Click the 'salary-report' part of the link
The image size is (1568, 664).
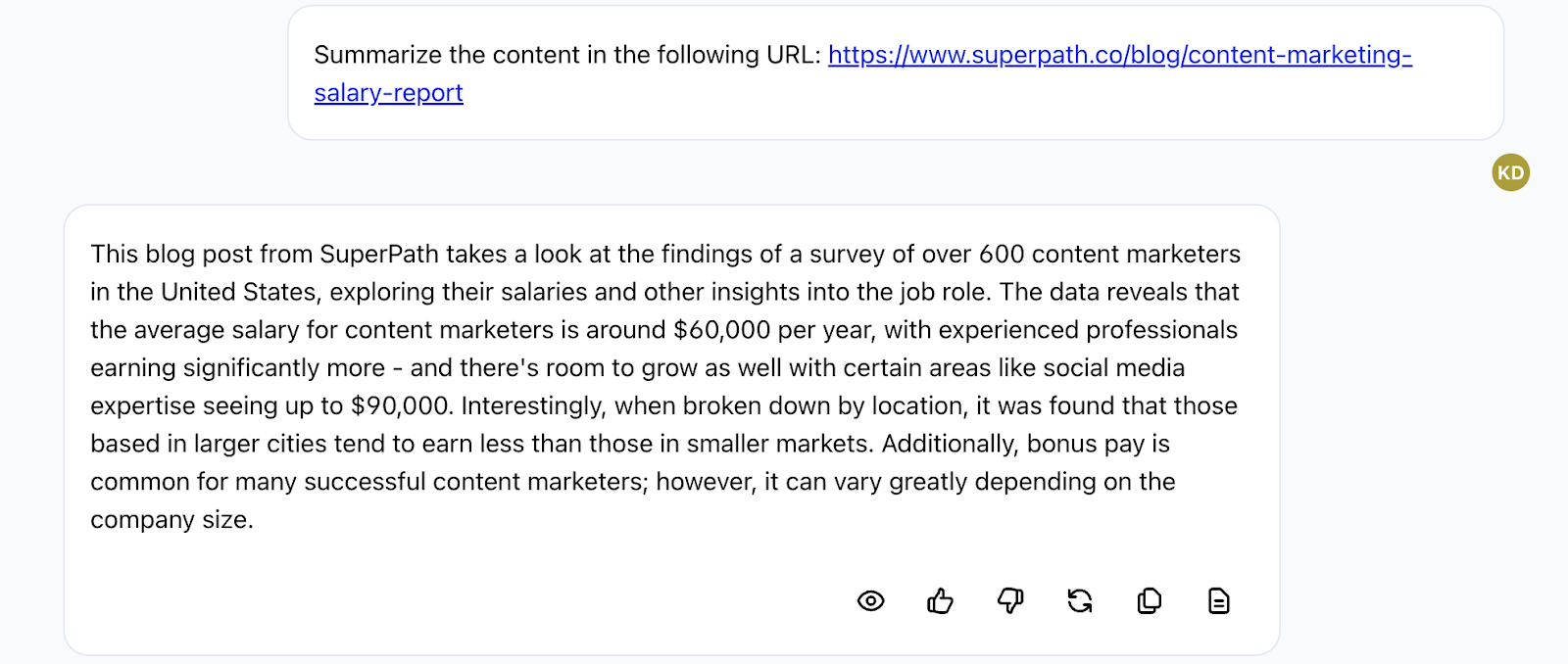388,93
